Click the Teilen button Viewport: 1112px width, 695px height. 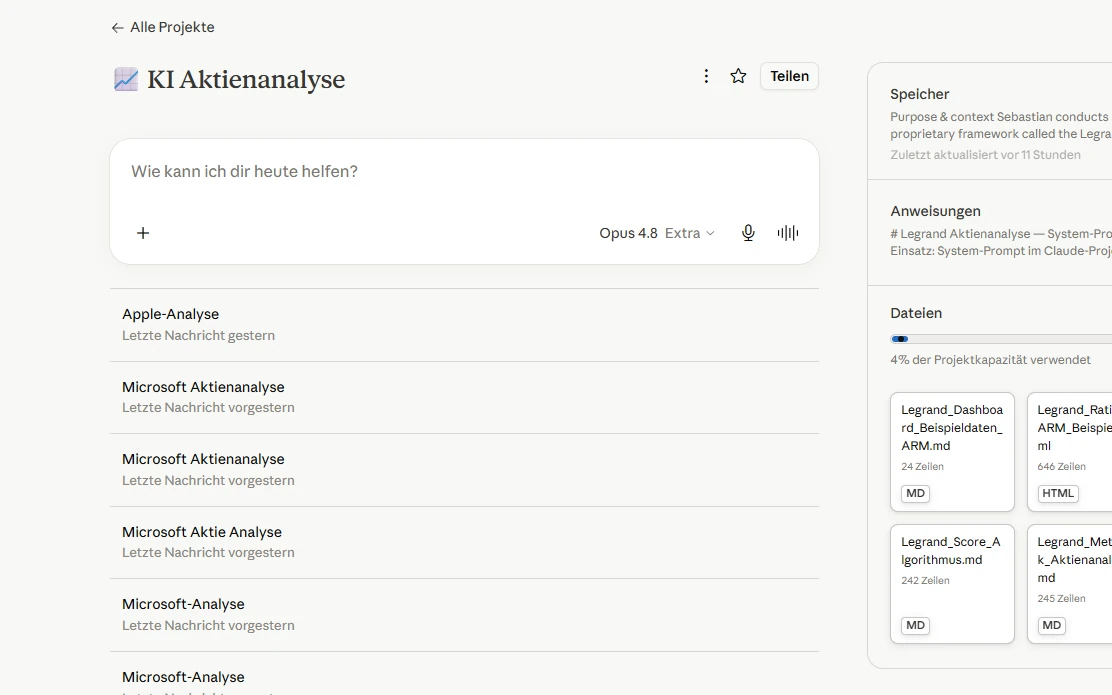[789, 76]
